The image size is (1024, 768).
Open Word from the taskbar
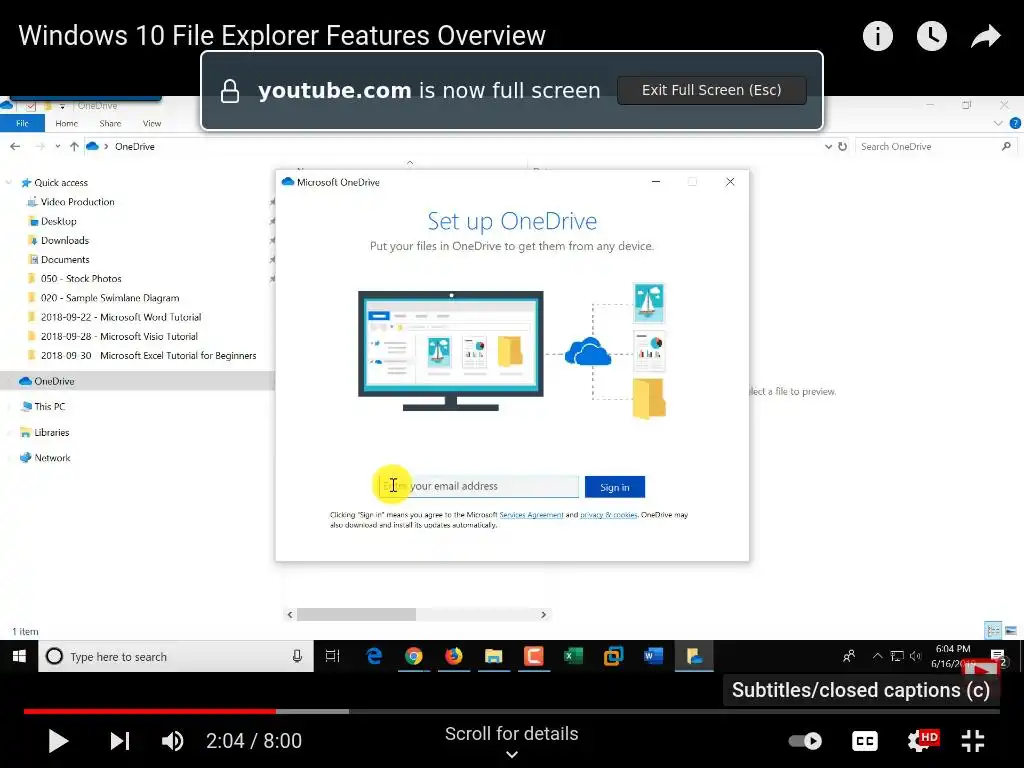coord(653,656)
